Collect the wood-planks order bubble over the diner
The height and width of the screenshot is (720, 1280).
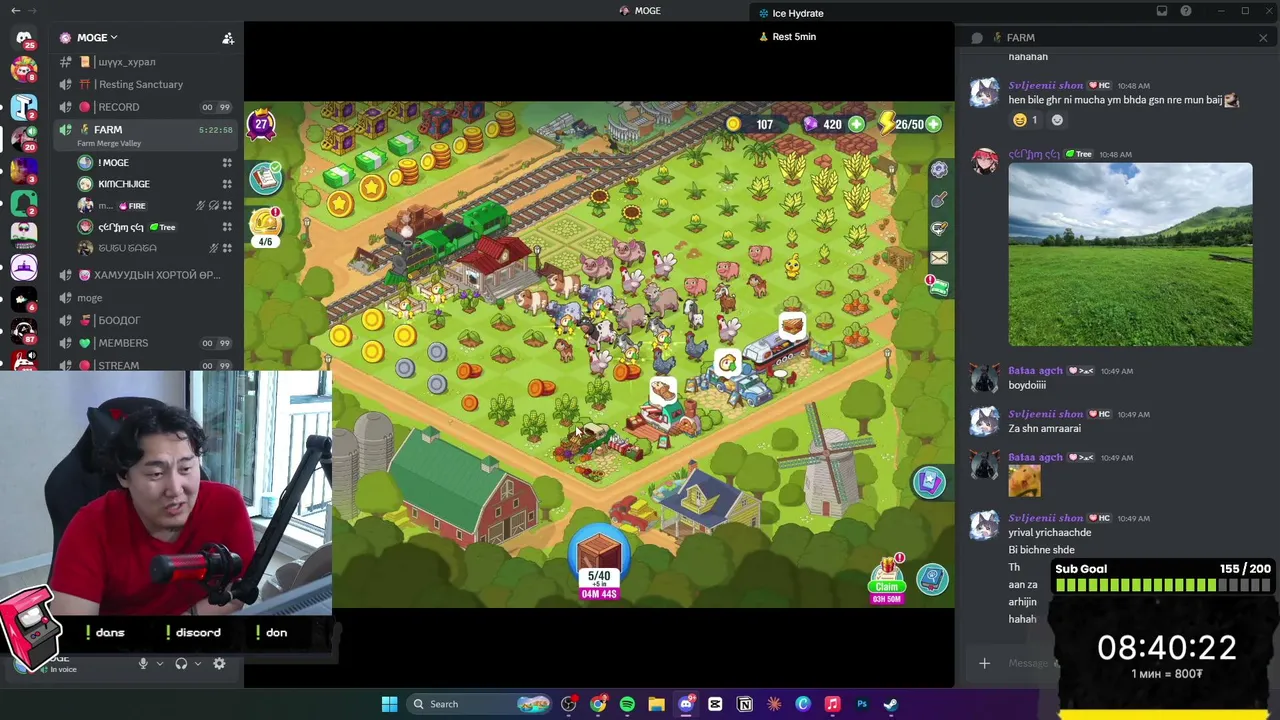792,327
